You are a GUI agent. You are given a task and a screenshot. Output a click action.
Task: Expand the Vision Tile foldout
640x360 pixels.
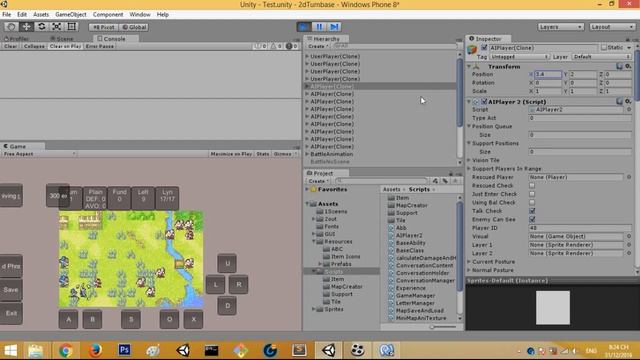[469, 160]
